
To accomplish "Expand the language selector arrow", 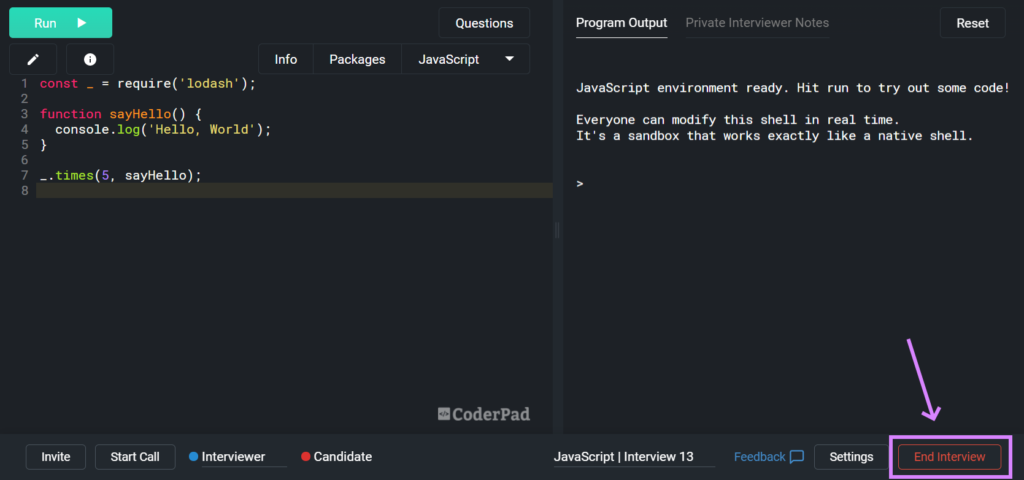I will click(x=510, y=59).
